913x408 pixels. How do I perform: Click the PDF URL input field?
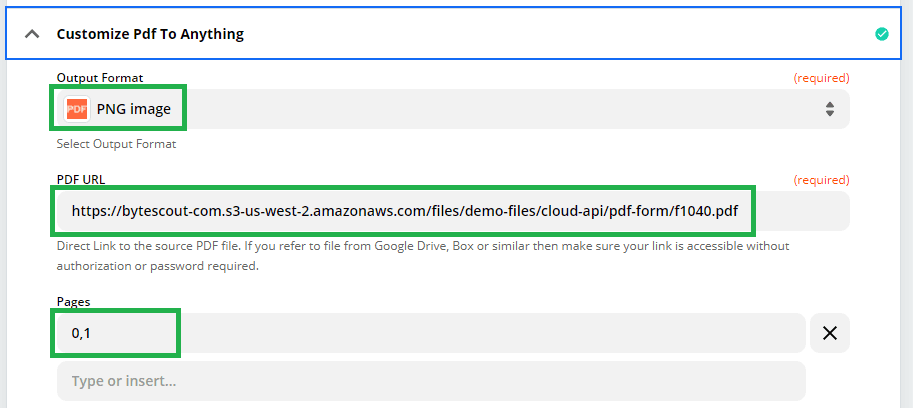[450, 211]
